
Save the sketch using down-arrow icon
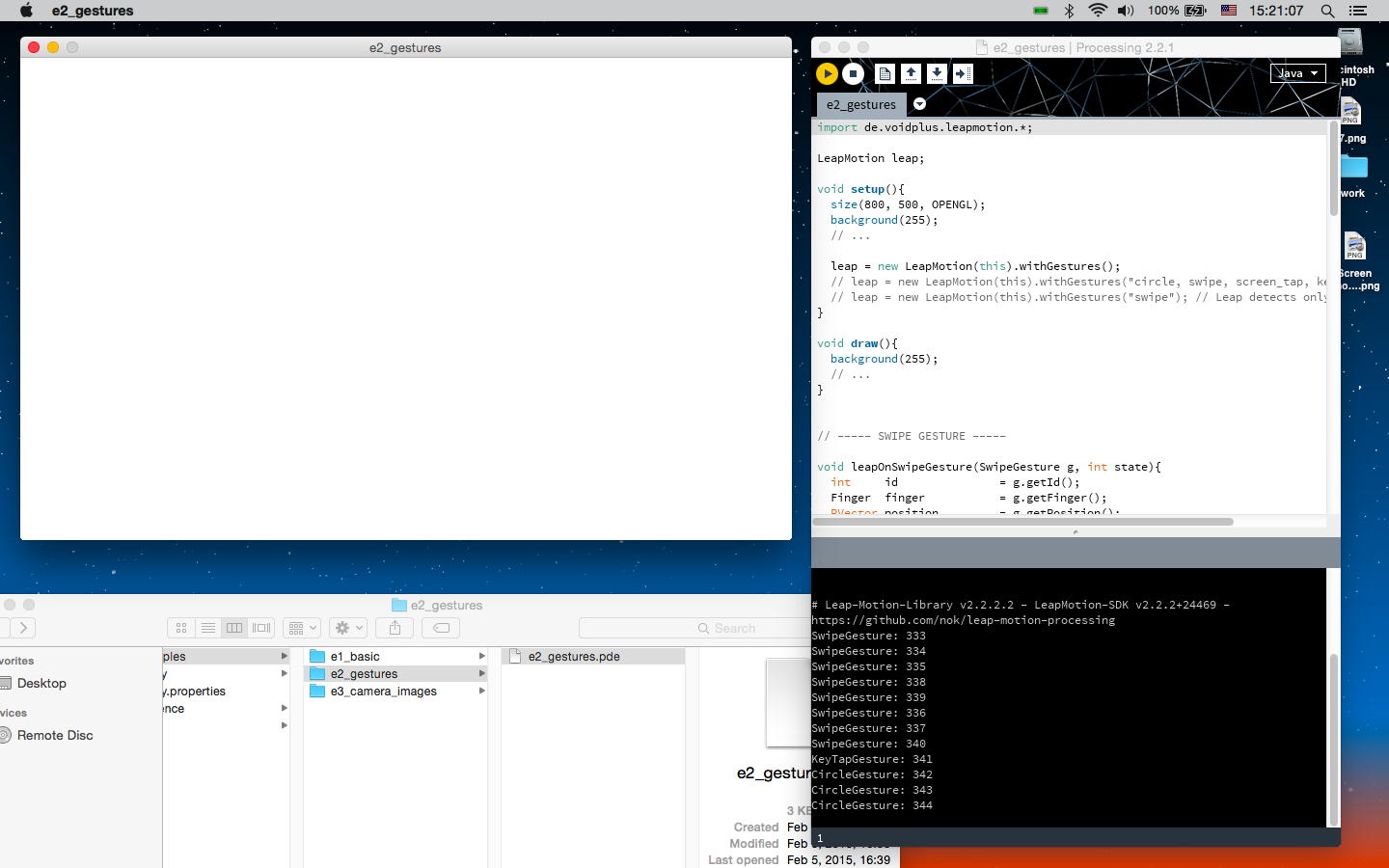[x=937, y=73]
